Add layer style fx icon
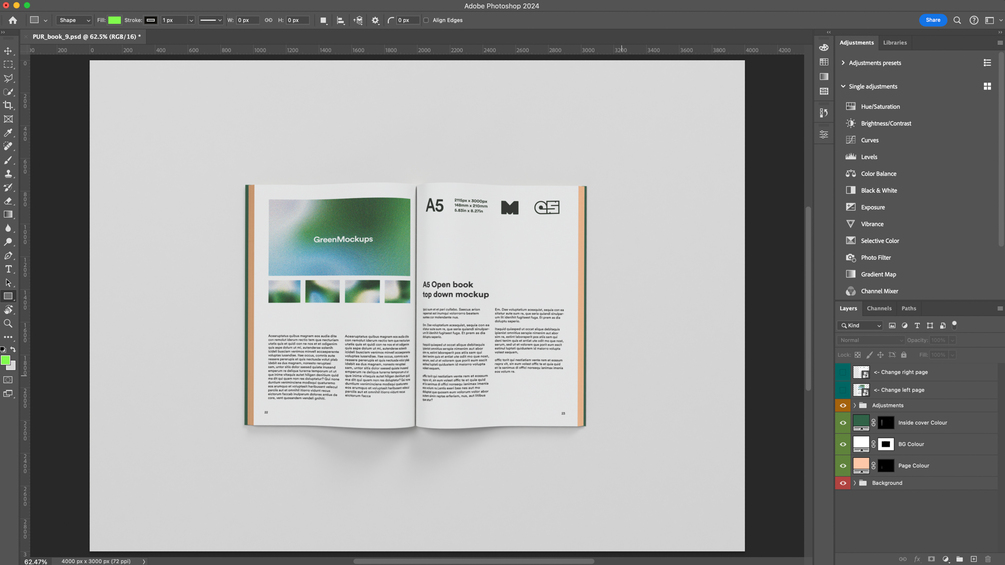This screenshot has width=1005, height=565. coord(917,559)
